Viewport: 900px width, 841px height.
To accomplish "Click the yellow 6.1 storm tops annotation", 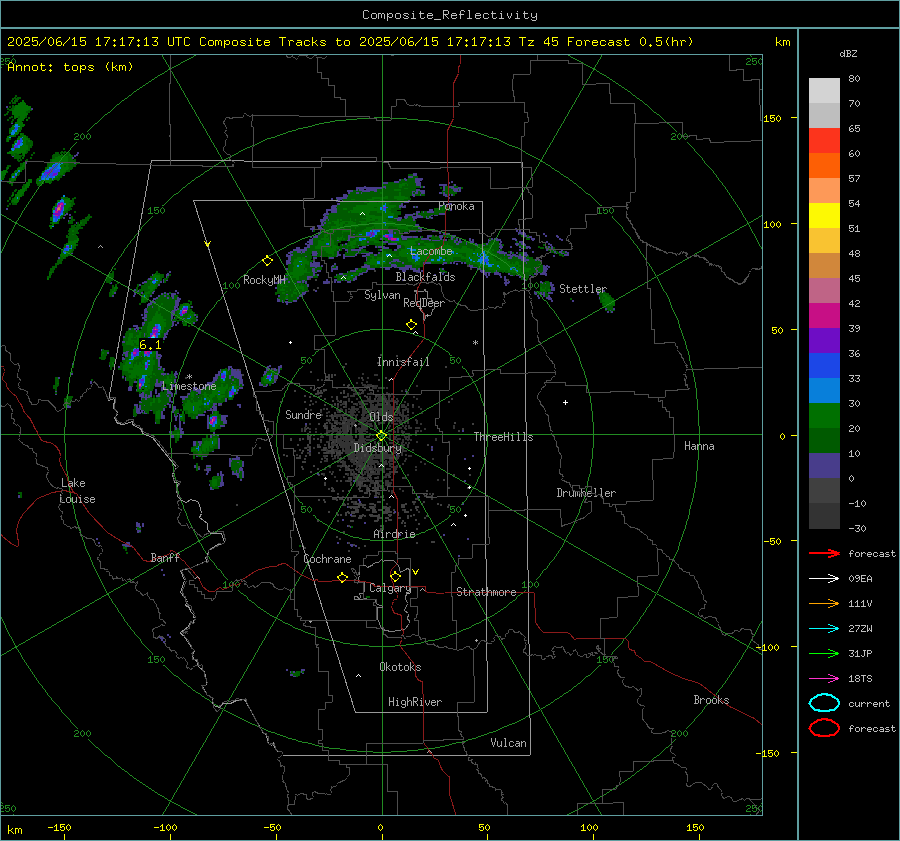I will tap(150, 345).
